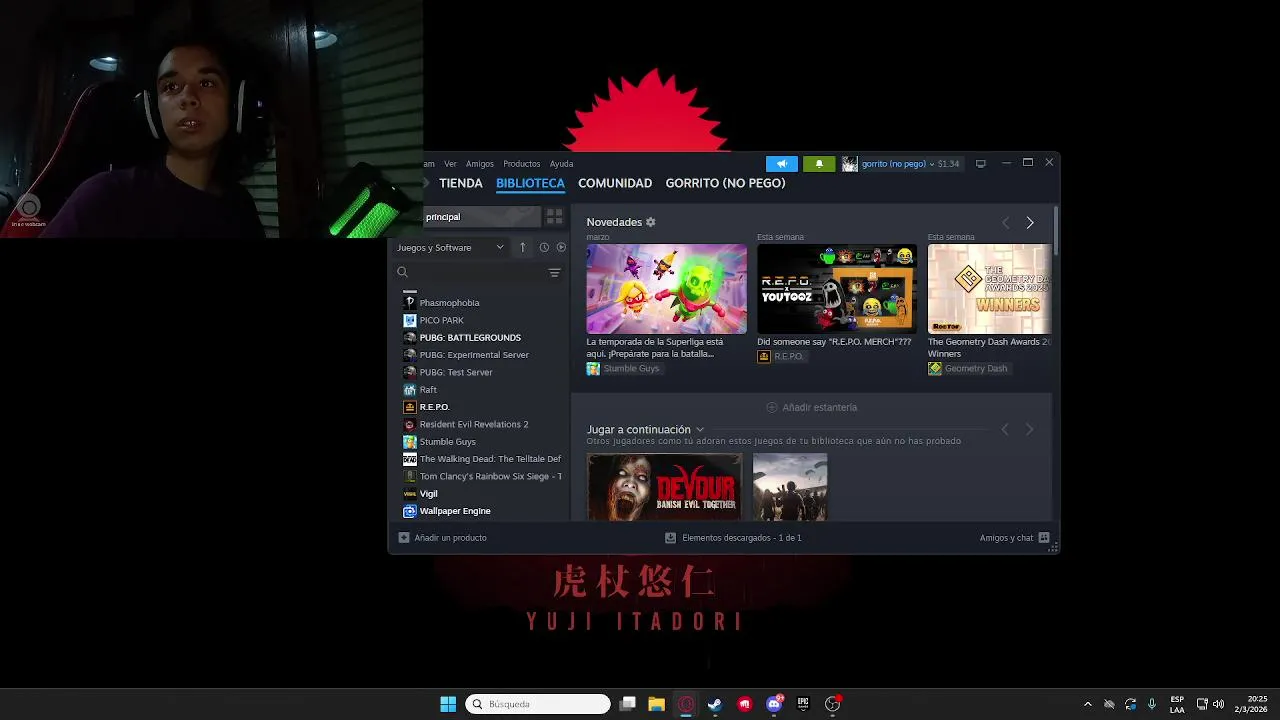Click the principal home button
This screenshot has height=720, width=1280.
(480, 217)
